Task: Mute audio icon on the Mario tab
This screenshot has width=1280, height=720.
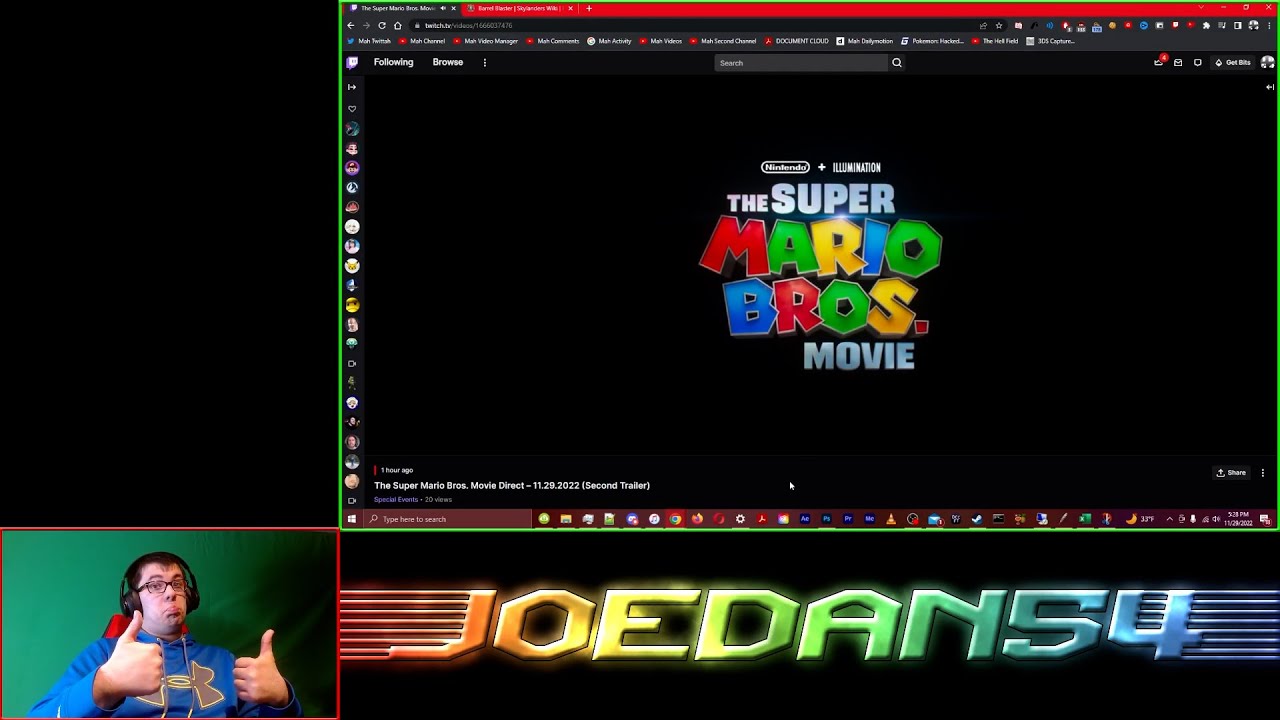Action: [x=443, y=8]
